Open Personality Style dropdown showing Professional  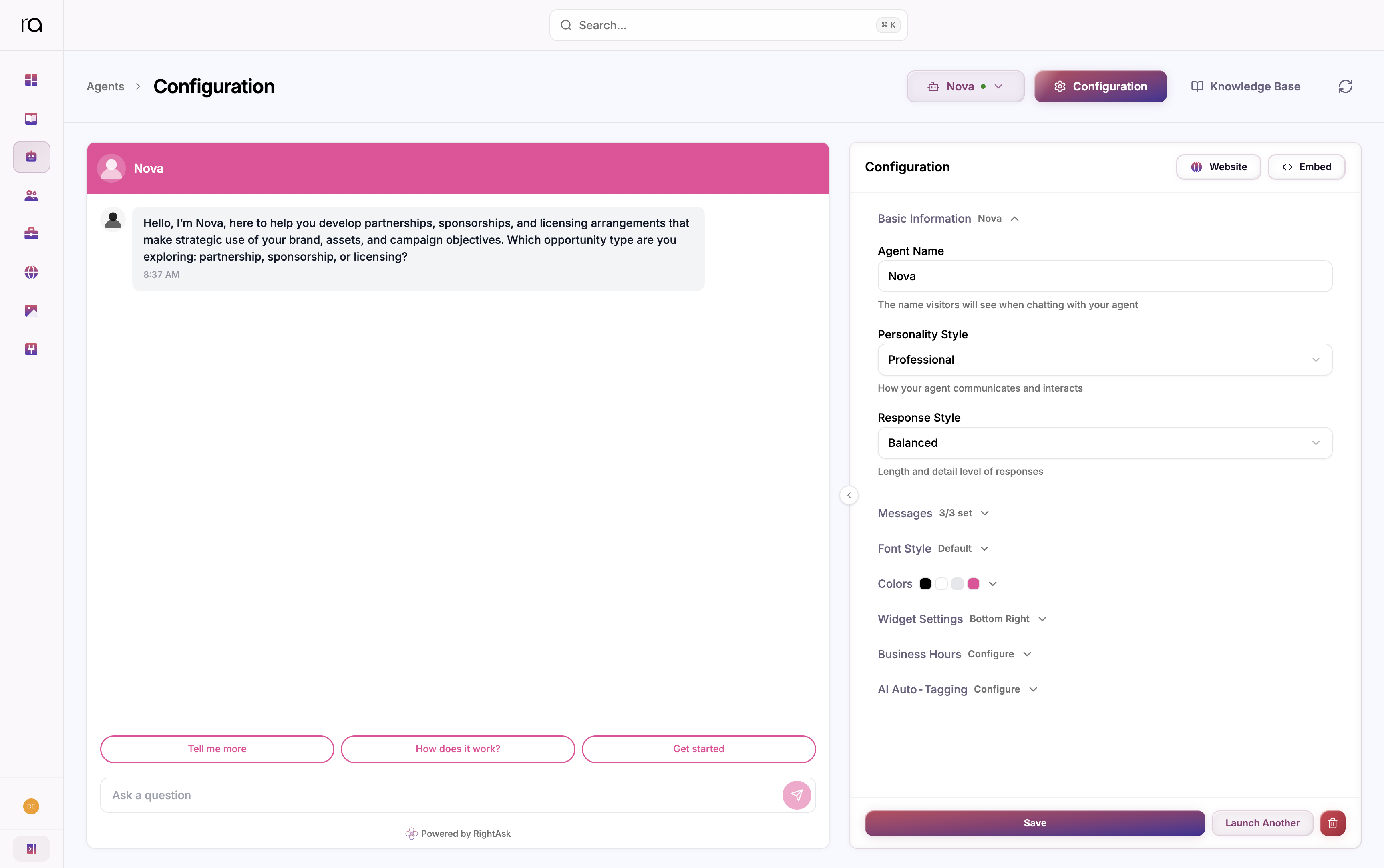point(1104,360)
